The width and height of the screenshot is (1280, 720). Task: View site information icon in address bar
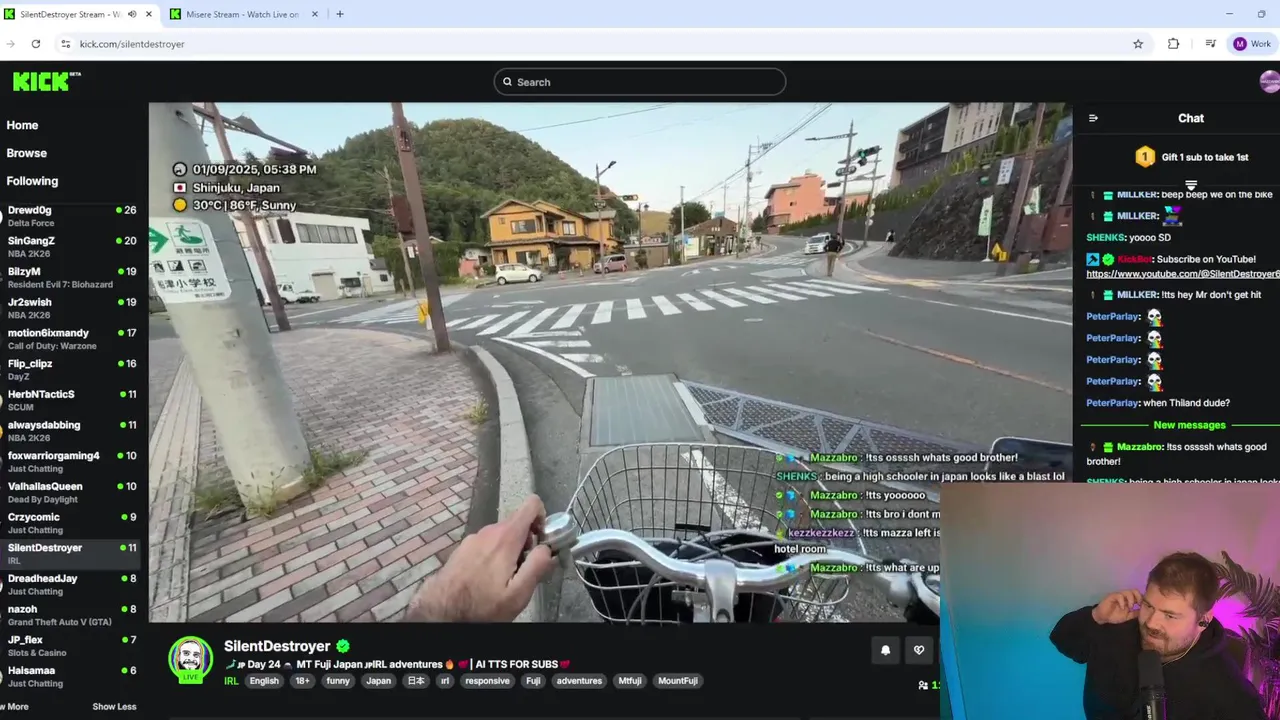(66, 44)
